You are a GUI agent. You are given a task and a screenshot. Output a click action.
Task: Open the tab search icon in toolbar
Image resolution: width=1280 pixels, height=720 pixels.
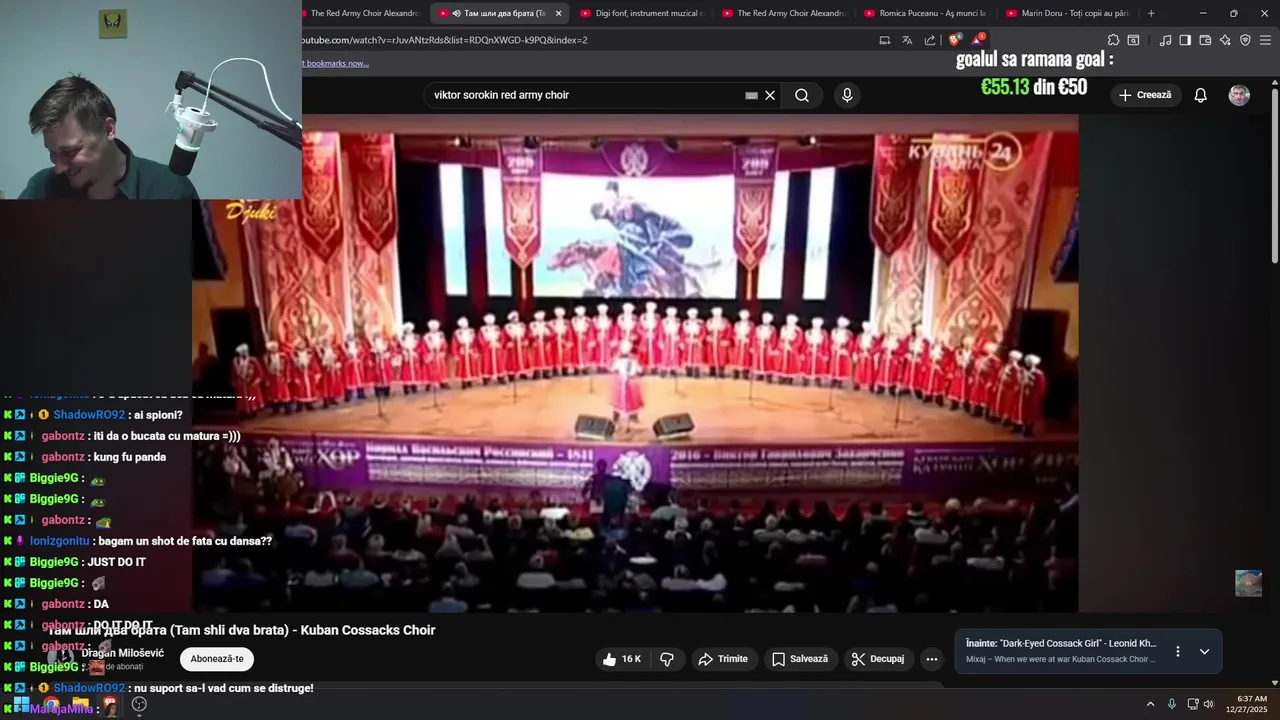click(1133, 40)
